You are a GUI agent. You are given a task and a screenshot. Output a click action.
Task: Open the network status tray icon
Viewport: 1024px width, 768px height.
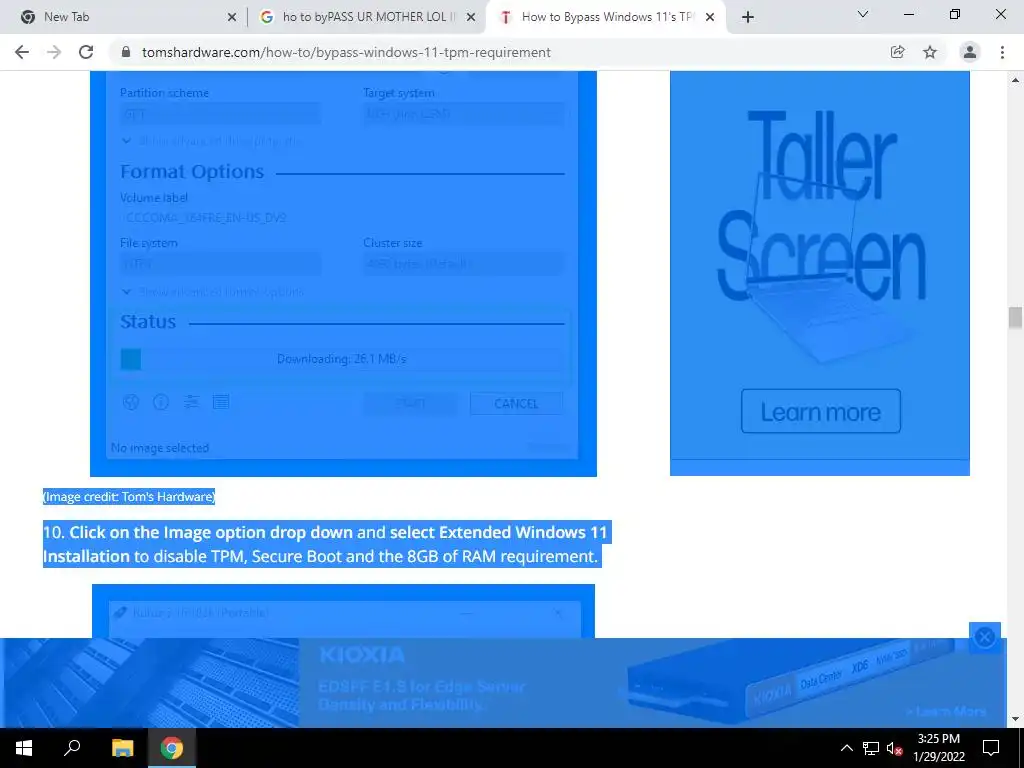click(x=871, y=748)
